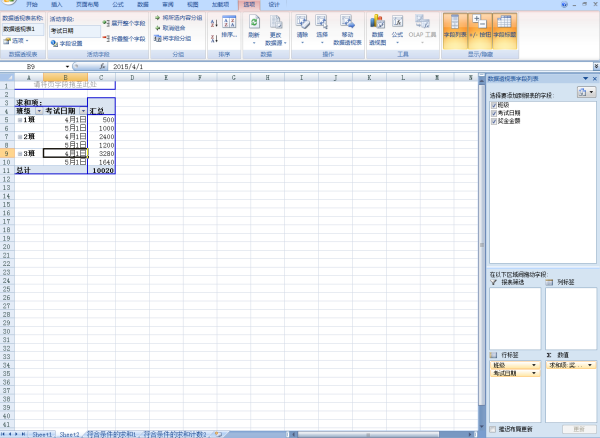Screen dimensions: 600x438
Task: Uncheck the 班级 field checkbox
Action: pyautogui.click(x=494, y=104)
